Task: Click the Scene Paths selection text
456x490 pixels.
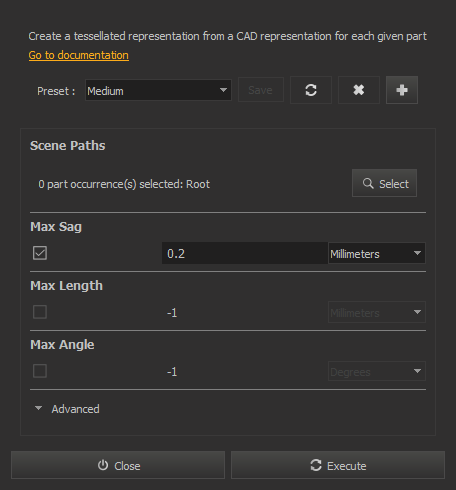Action: [x=124, y=184]
